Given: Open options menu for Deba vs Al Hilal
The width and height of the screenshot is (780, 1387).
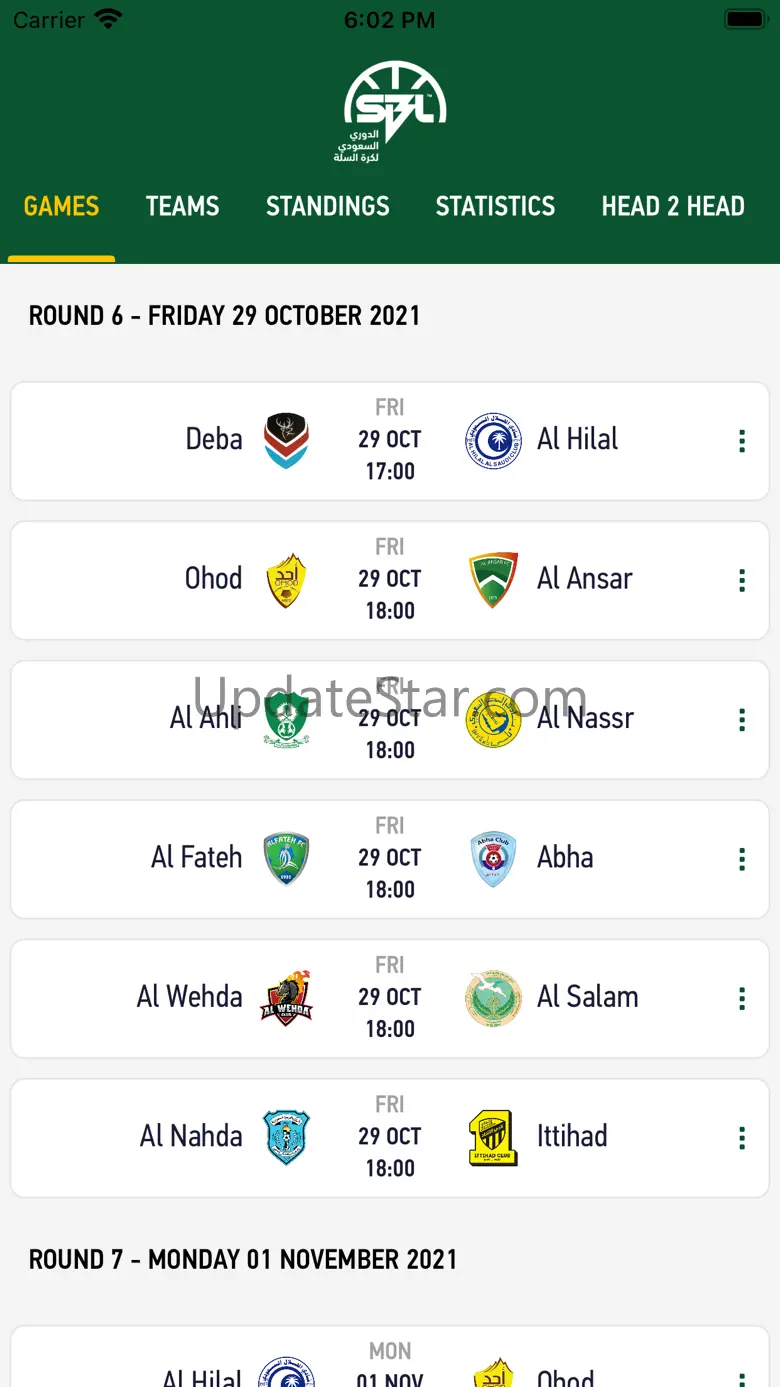Looking at the screenshot, I should pos(741,441).
